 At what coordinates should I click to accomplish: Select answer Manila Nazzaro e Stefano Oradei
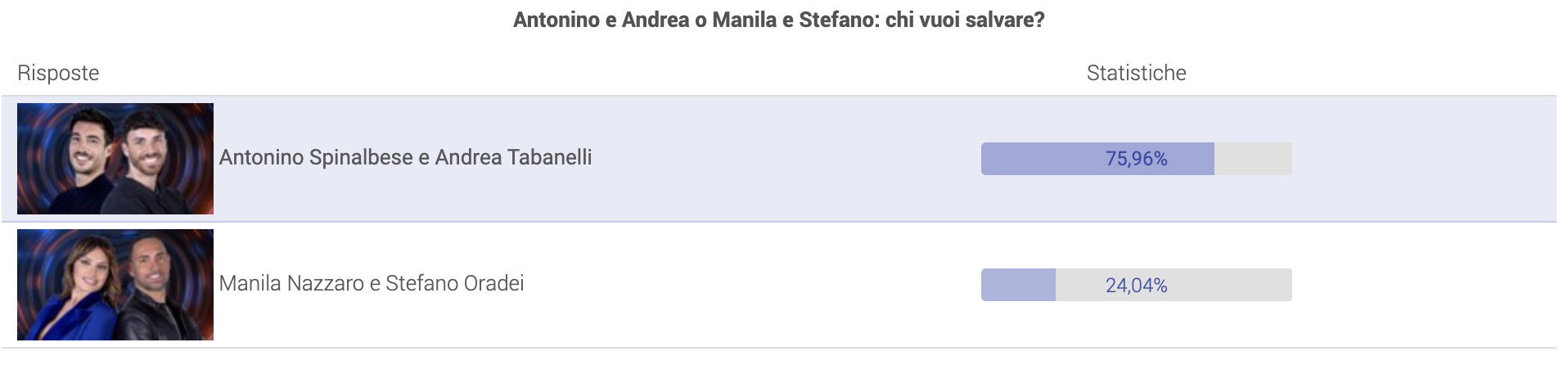pyautogui.click(x=372, y=283)
